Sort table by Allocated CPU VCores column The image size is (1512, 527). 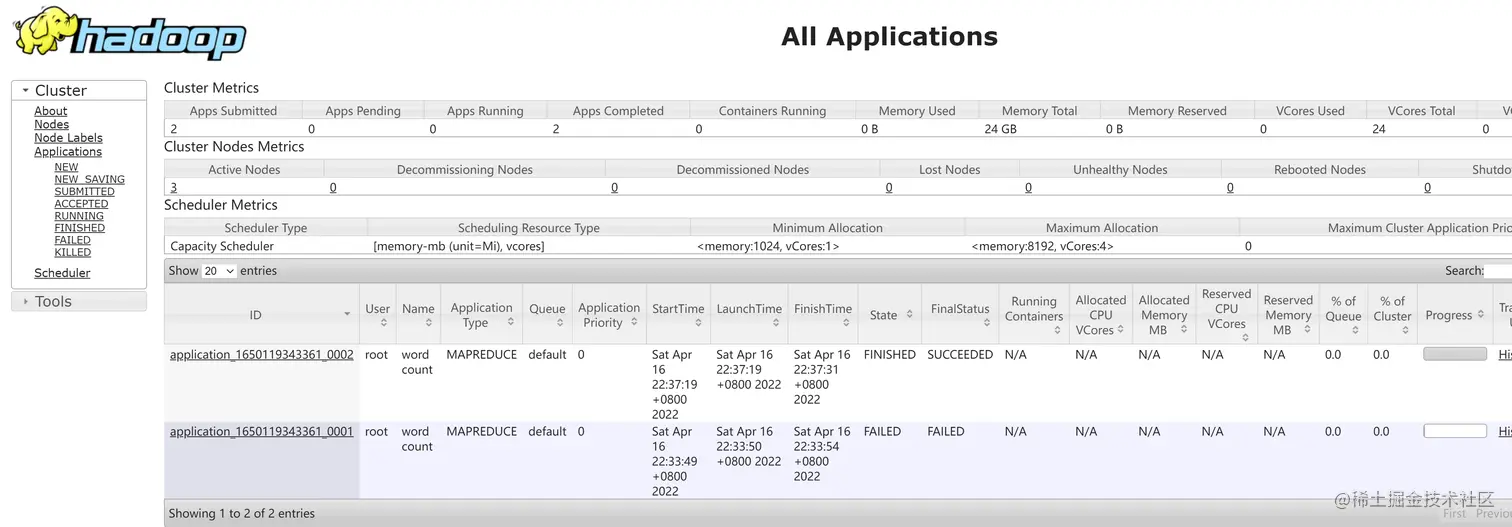click(x=1101, y=315)
